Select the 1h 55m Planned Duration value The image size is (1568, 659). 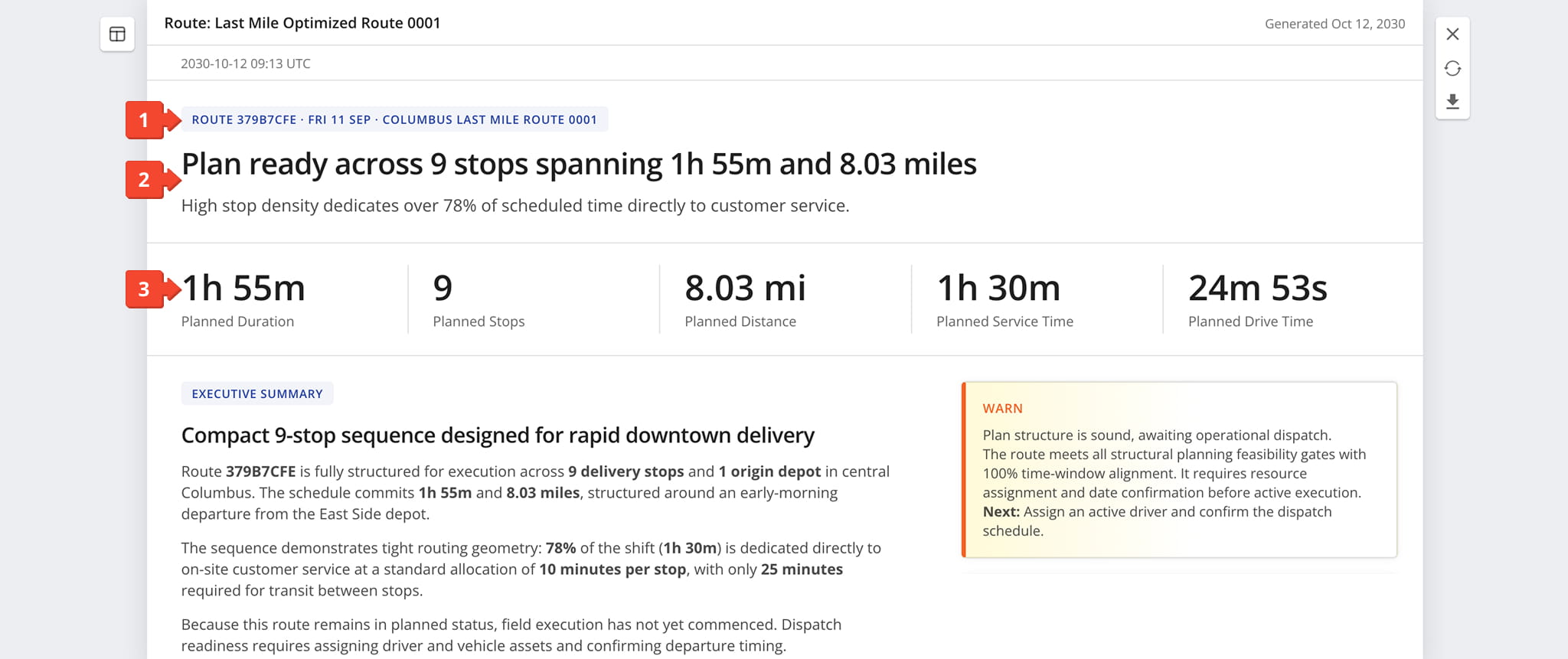tap(243, 288)
